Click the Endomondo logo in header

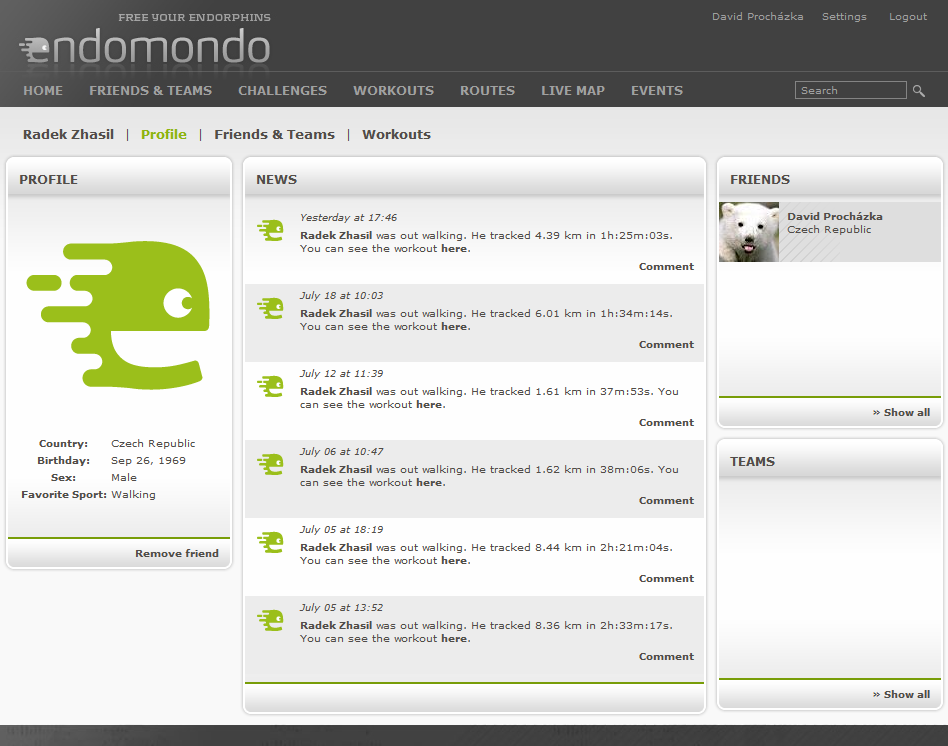pos(145,47)
